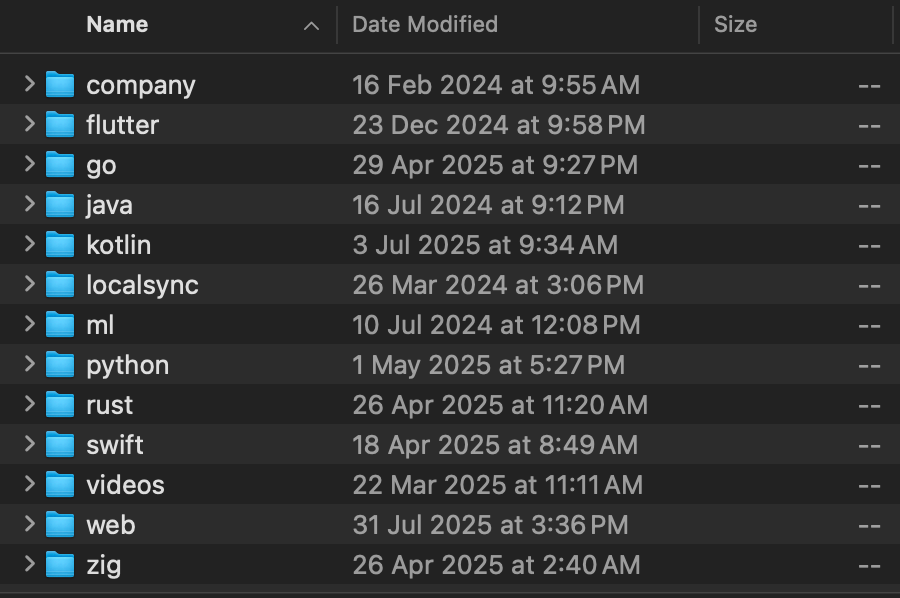Screen dimensions: 900x598
Task: Sort by the Size column header
Action: click(735, 25)
